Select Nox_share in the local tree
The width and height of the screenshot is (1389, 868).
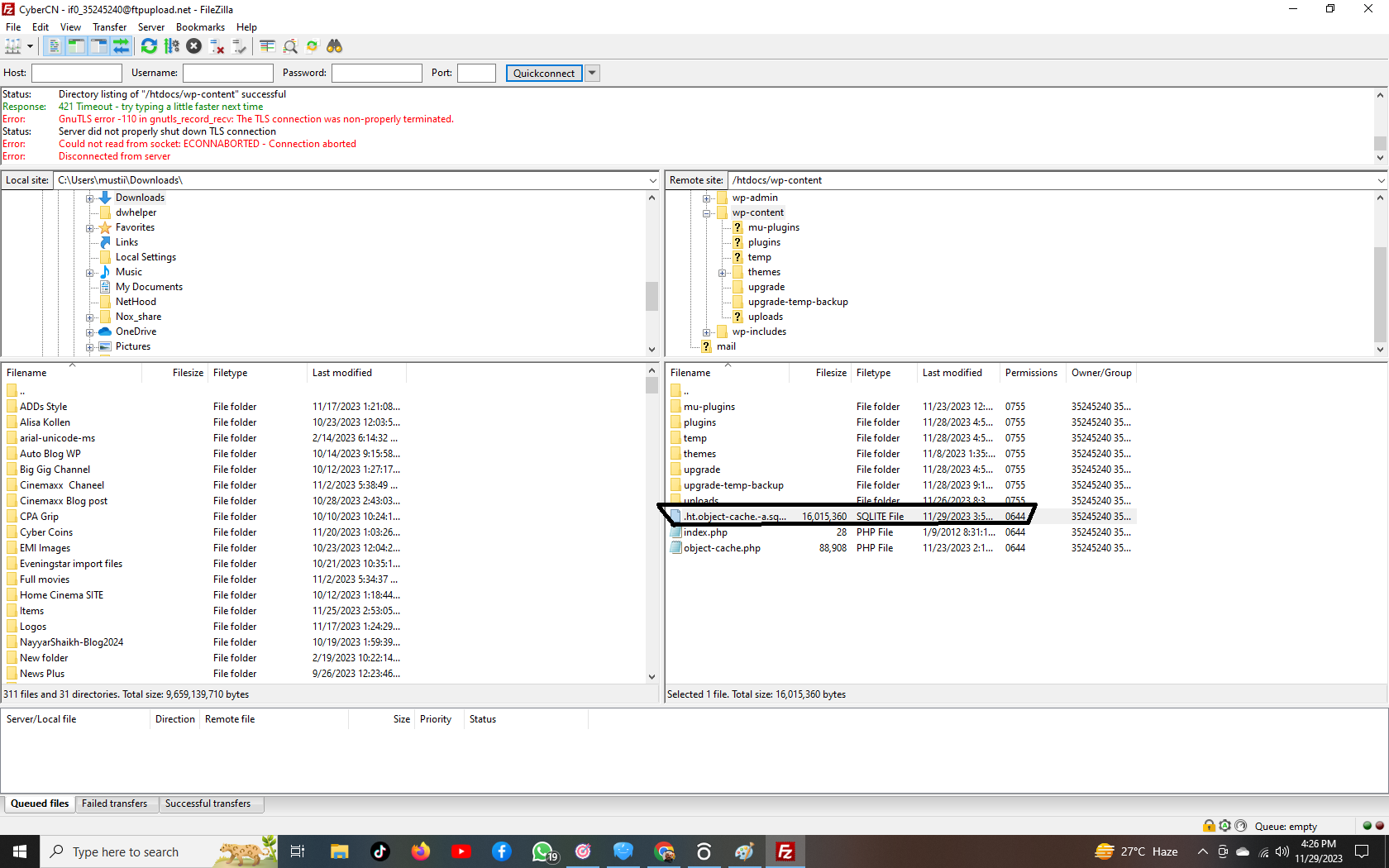tap(138, 317)
